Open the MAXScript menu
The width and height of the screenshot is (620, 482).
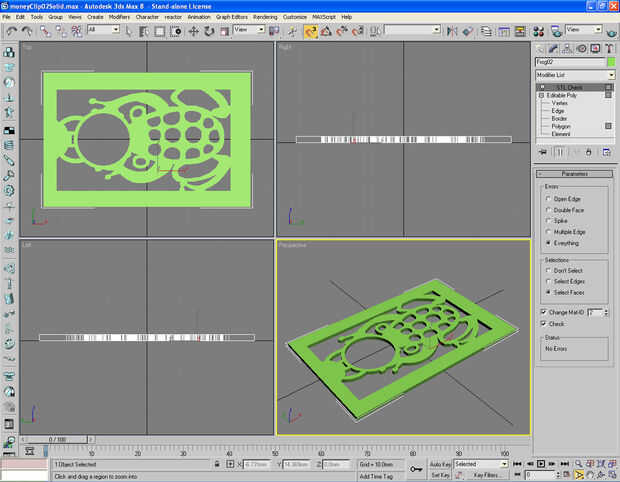(x=324, y=17)
